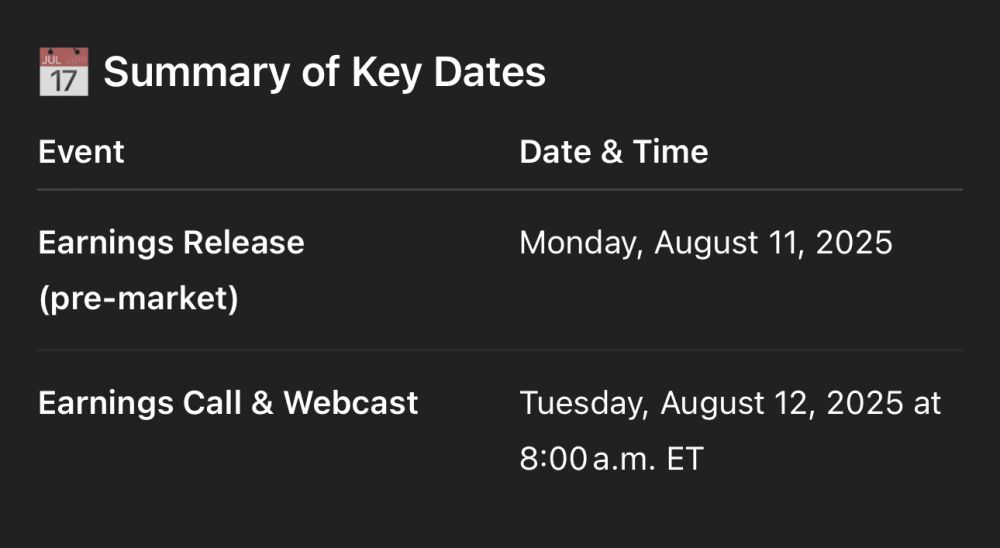Select the Event column header

pos(81,151)
